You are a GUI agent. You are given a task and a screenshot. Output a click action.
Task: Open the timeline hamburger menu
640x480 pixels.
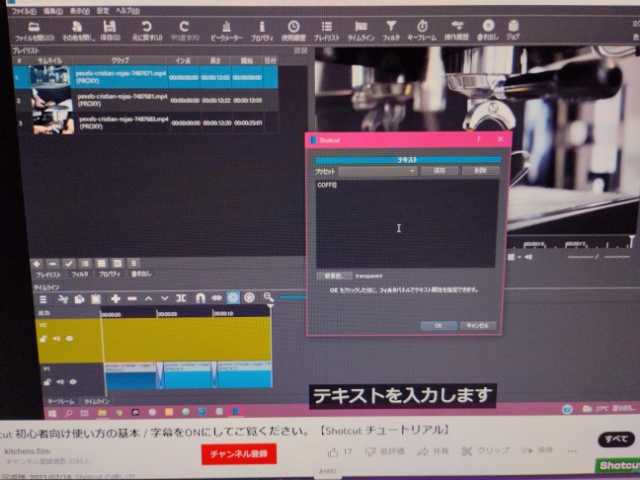[41, 298]
